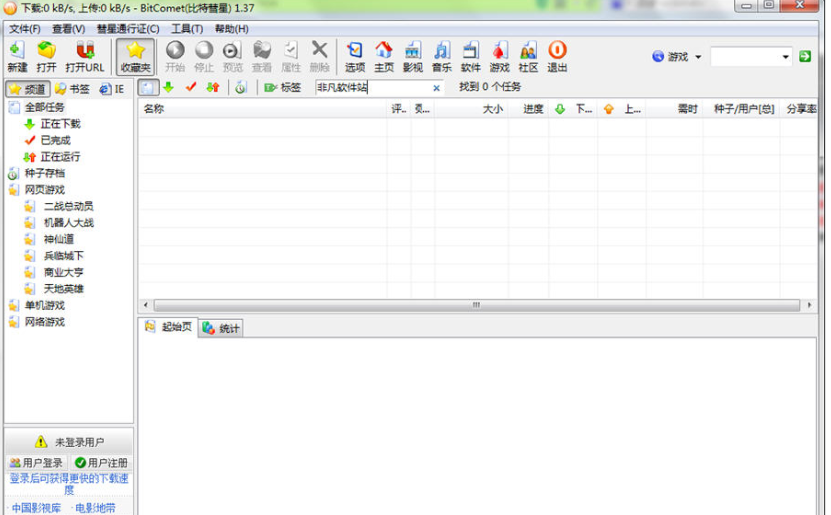Clear the task filter with X
The height and width of the screenshot is (515, 831).
click(x=436, y=88)
